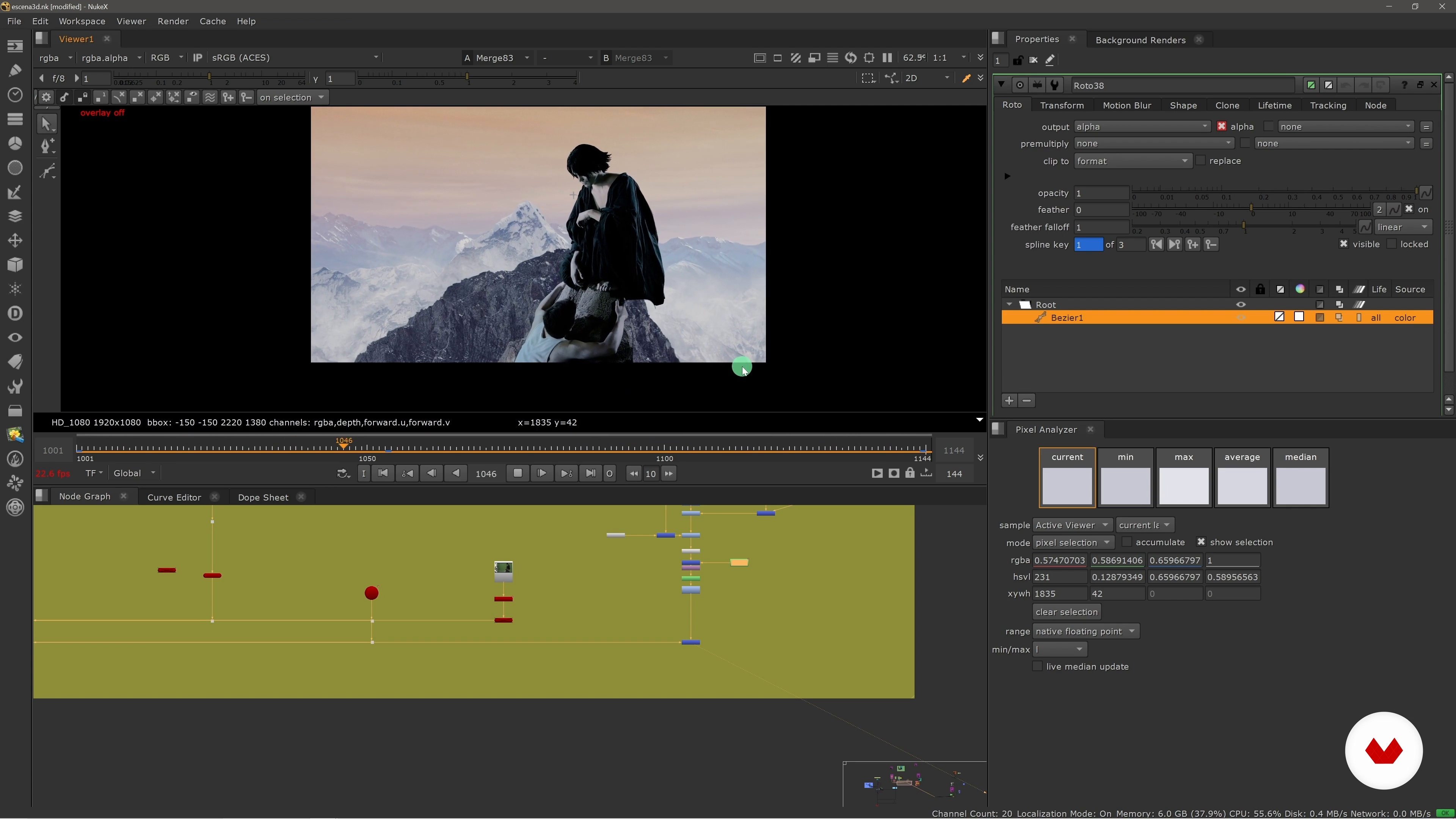Click the viewer refresh circular-arrows icon

point(850,58)
